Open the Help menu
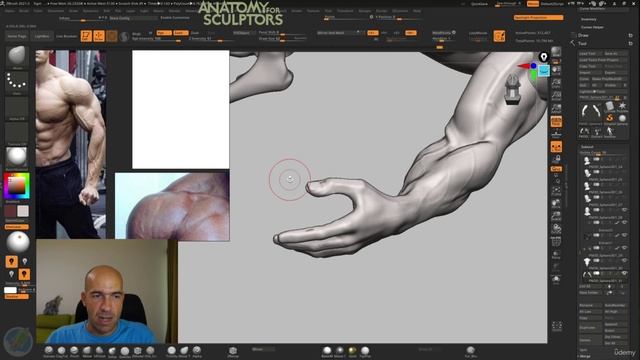This screenshot has height=360, width=640. point(417,11)
